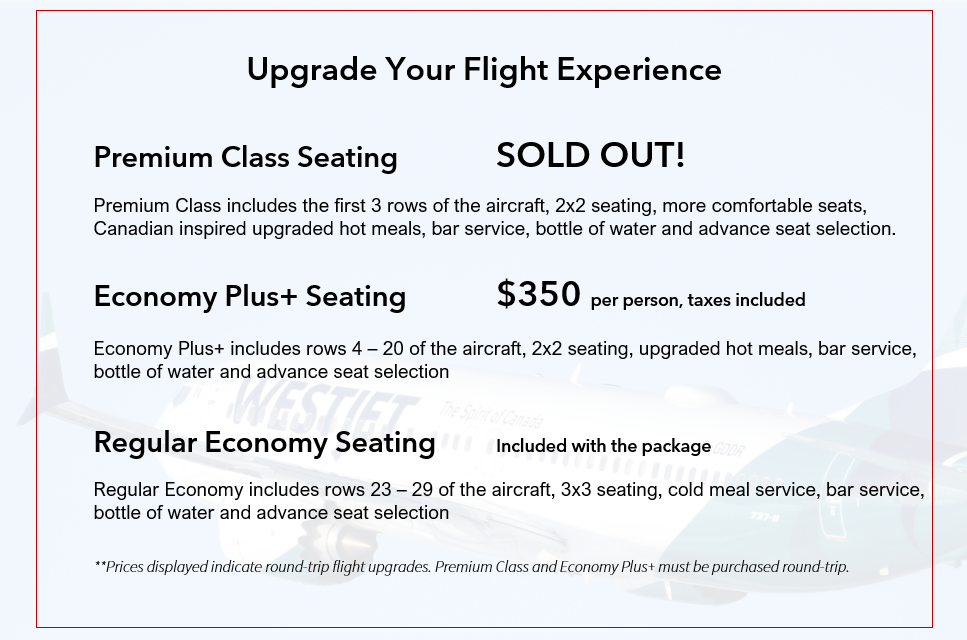Click the 737-8 marking on the engine
The image size is (967, 640).
765,516
